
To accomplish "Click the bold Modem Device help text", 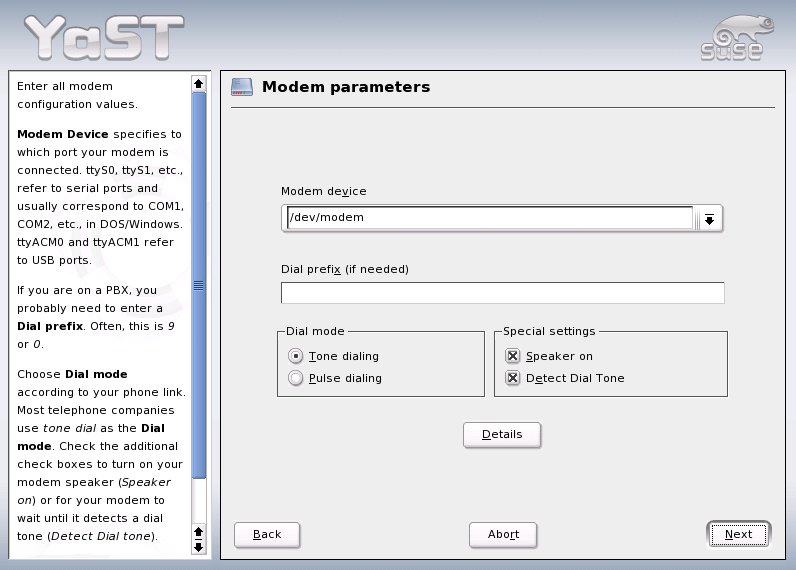I will tap(63, 134).
